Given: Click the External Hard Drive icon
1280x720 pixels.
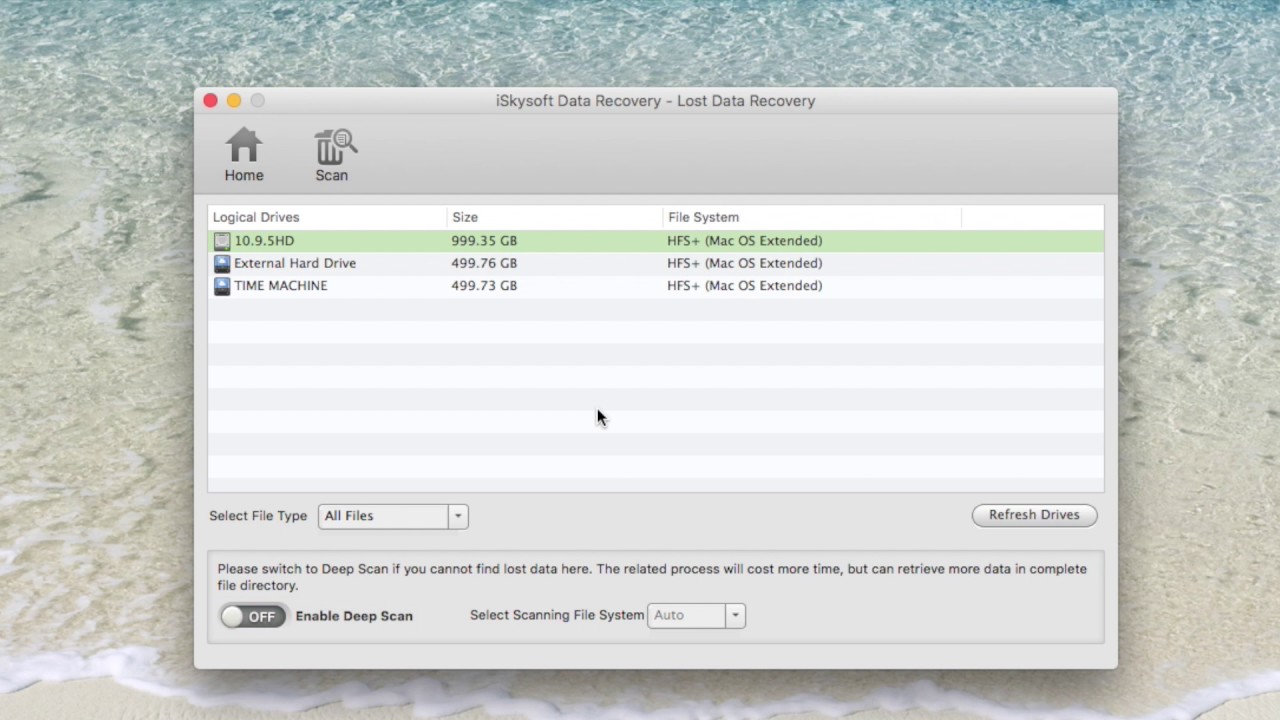Looking at the screenshot, I should (222, 263).
